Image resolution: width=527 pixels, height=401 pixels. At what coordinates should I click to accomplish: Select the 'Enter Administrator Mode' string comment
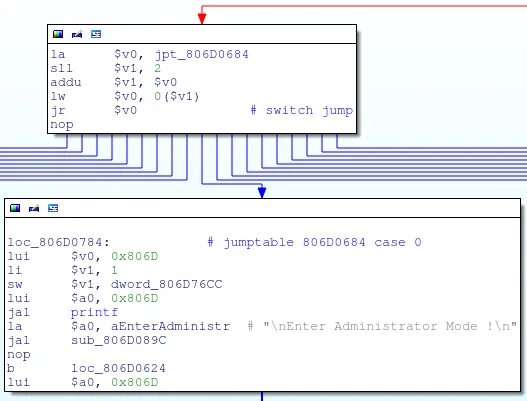tap(382, 326)
